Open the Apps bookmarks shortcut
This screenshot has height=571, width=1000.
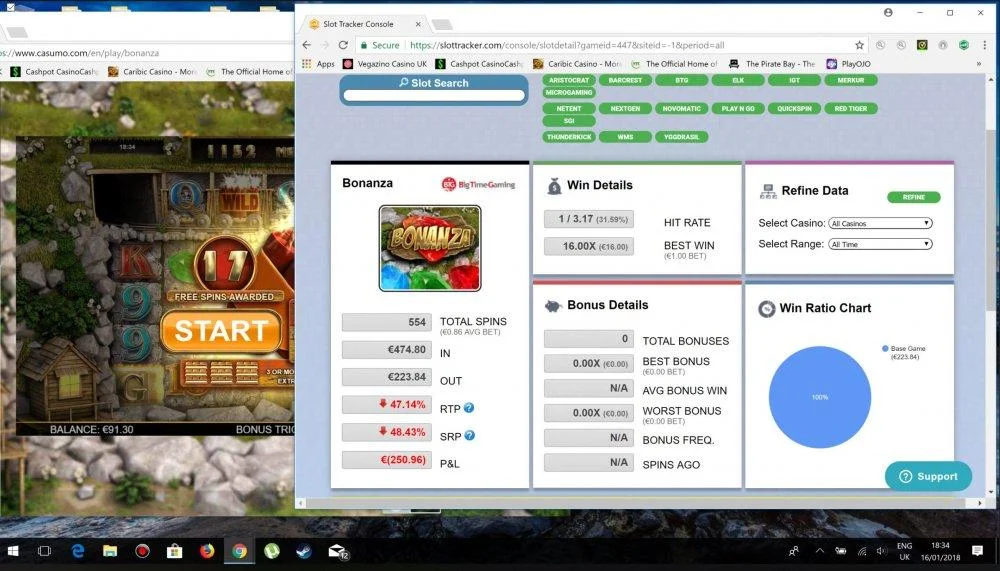(318, 64)
